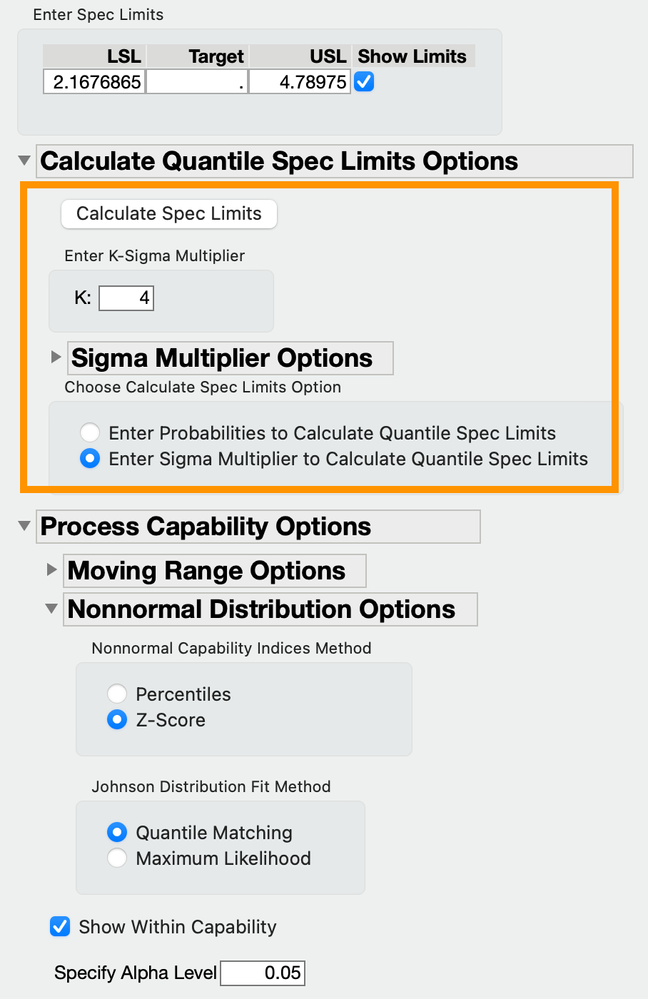Collapse Calculate Quantile Spec Limits Options section

24,161
